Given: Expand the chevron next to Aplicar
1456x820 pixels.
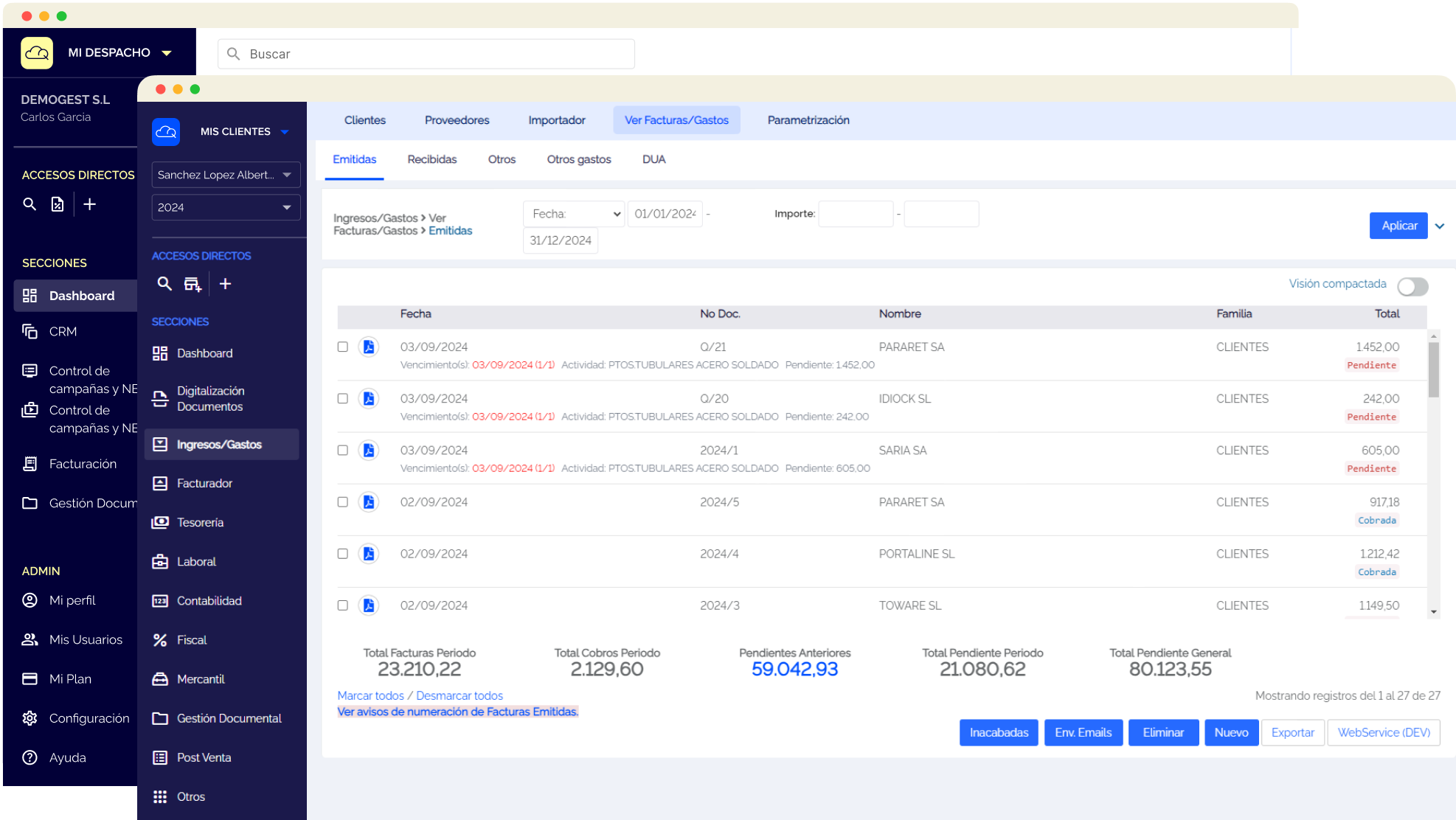Looking at the screenshot, I should (1440, 226).
